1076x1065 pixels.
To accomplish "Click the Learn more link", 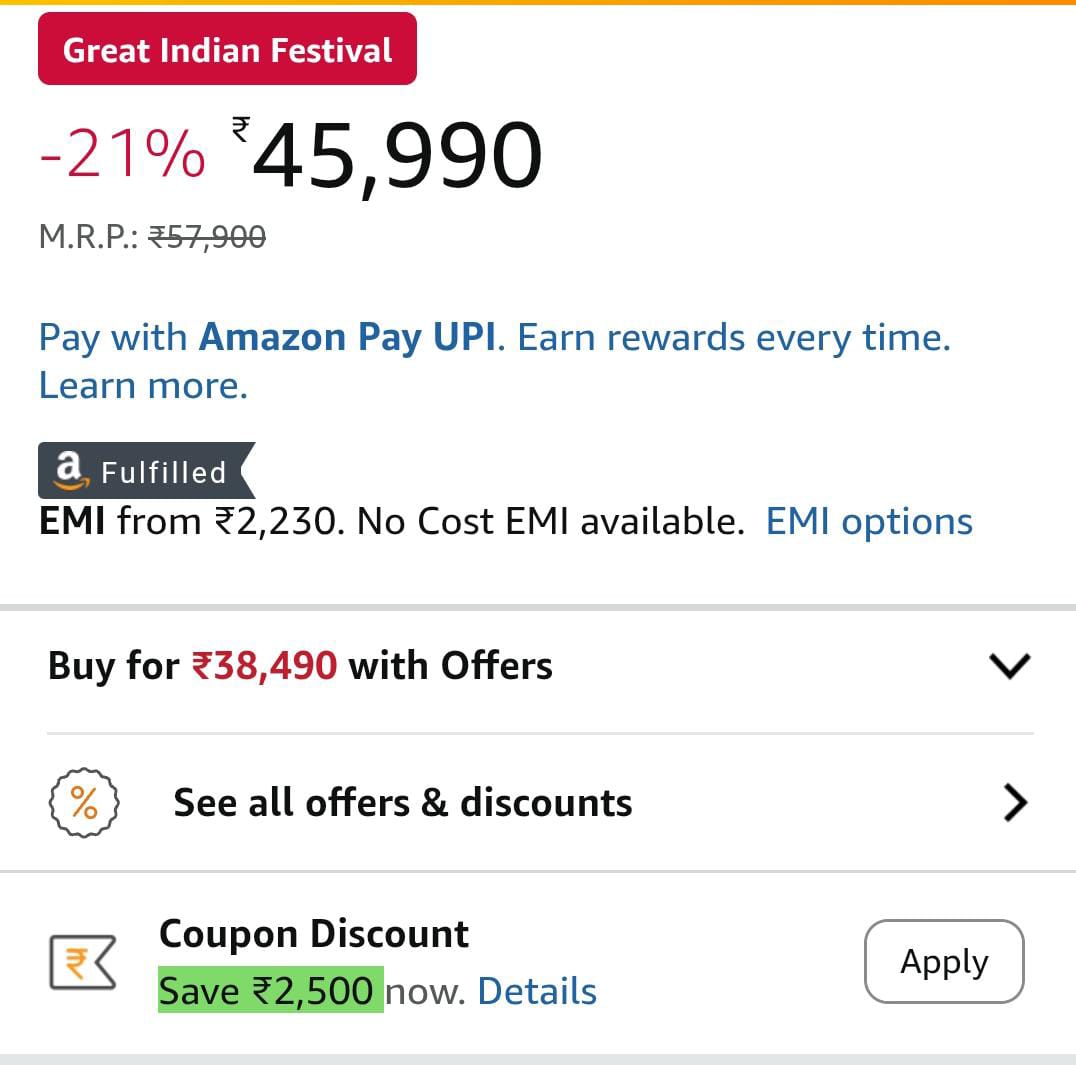I will [x=143, y=385].
